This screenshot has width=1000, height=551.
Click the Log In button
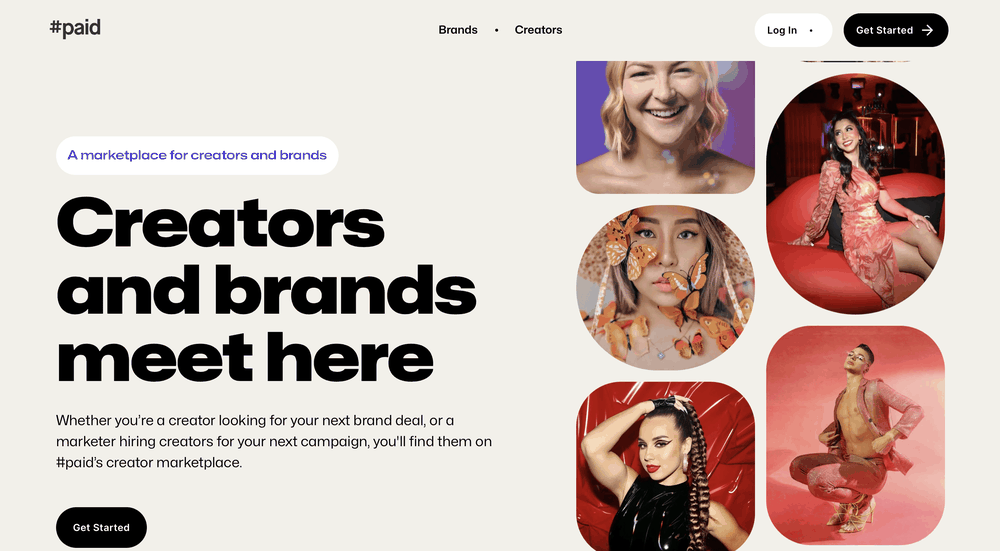point(793,30)
